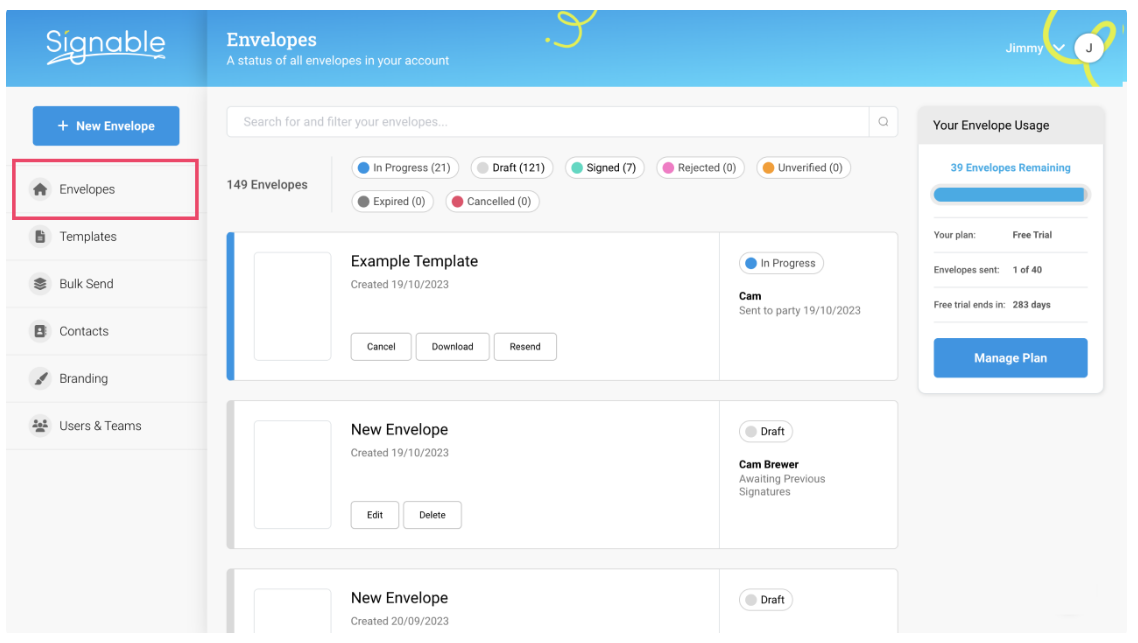The width and height of the screenshot is (1138, 643).
Task: Delete the New Envelope created 19/10/2023
Action: (x=432, y=515)
